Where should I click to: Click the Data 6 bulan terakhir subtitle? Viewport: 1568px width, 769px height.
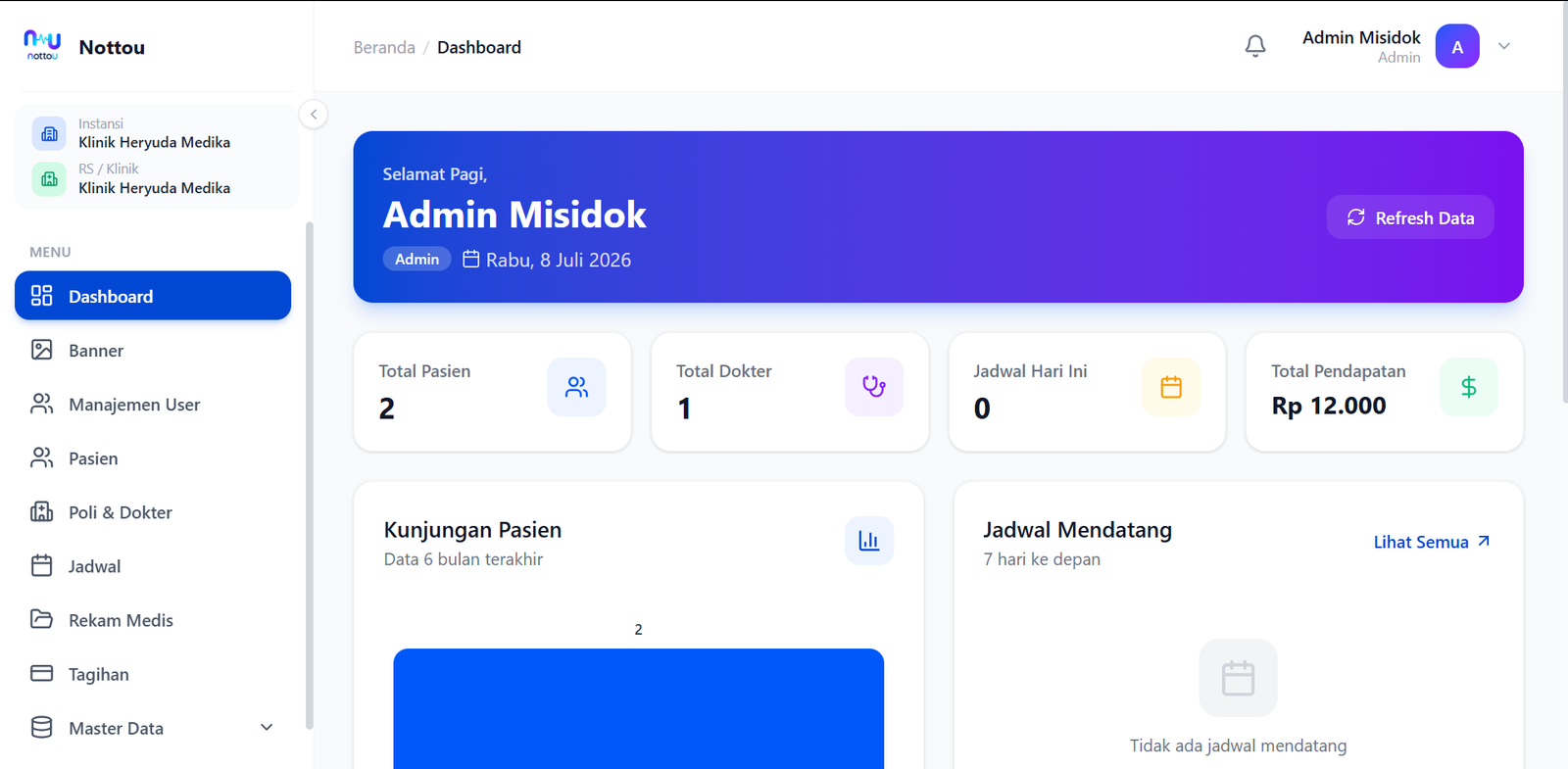click(464, 559)
